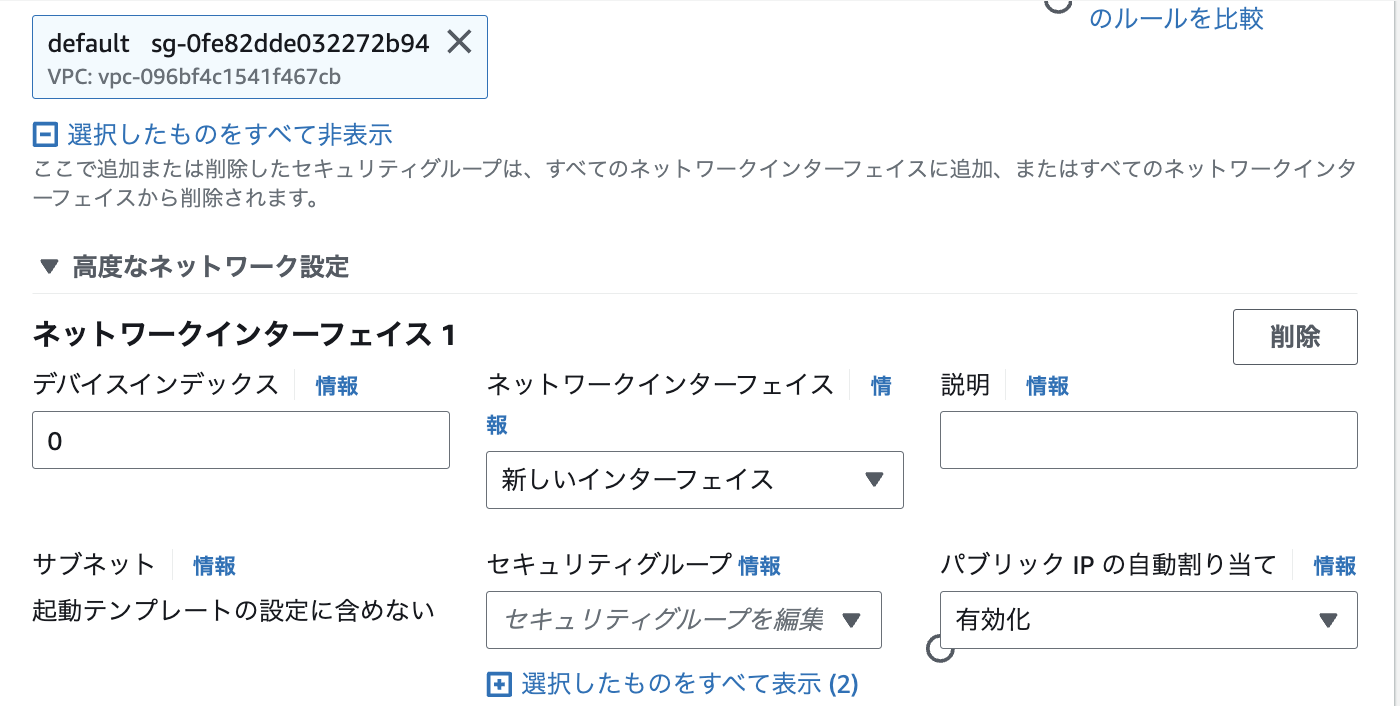Viewport: 1400px width, 706px height.
Task: Click the plus box icon beside 選択したものをすべて表示
Action: click(498, 684)
